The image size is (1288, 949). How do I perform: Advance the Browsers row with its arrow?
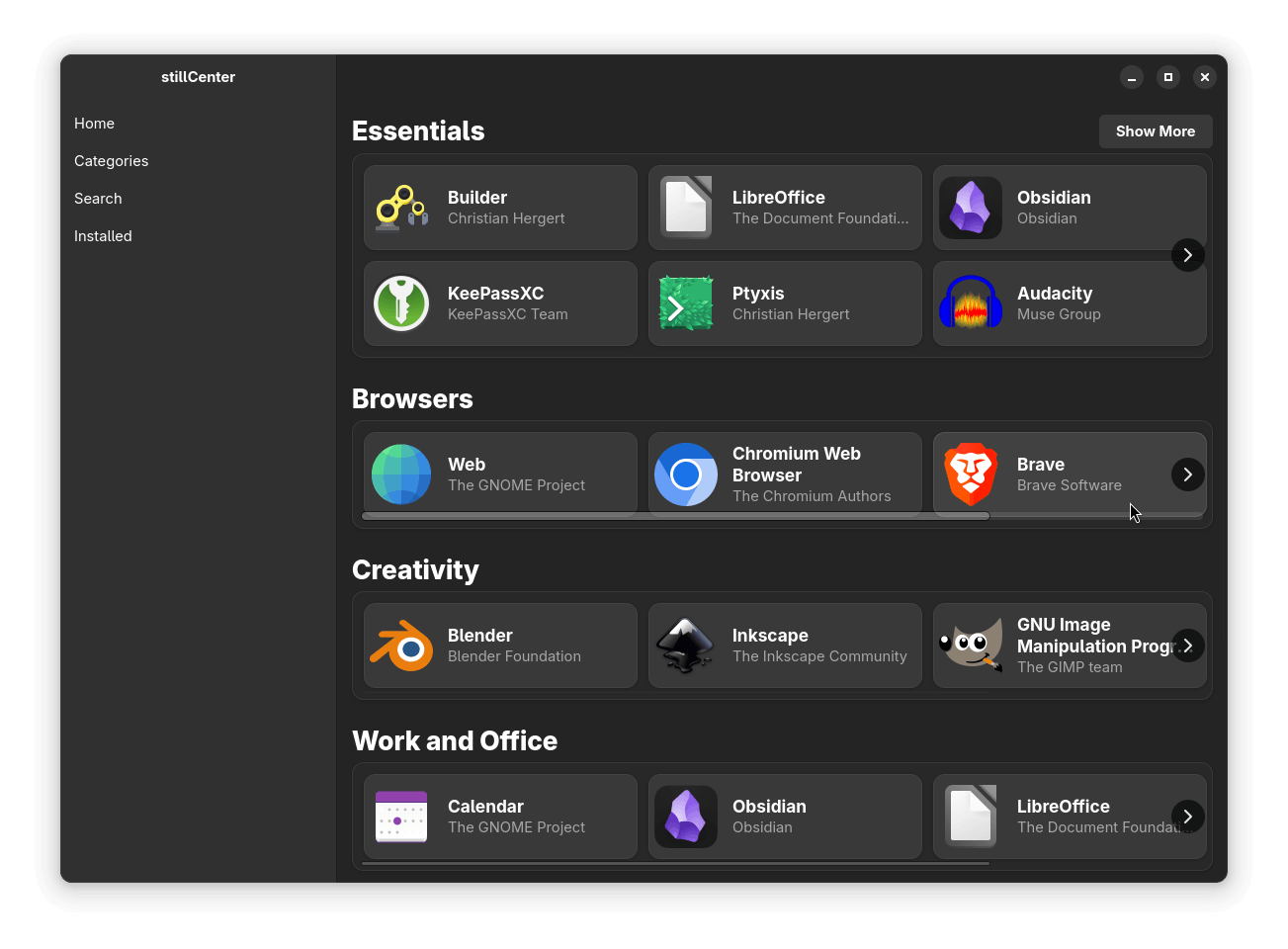pos(1188,474)
